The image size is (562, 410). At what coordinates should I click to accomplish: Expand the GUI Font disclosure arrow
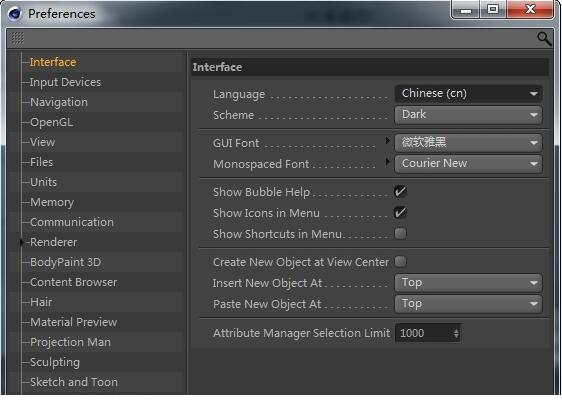[387, 140]
